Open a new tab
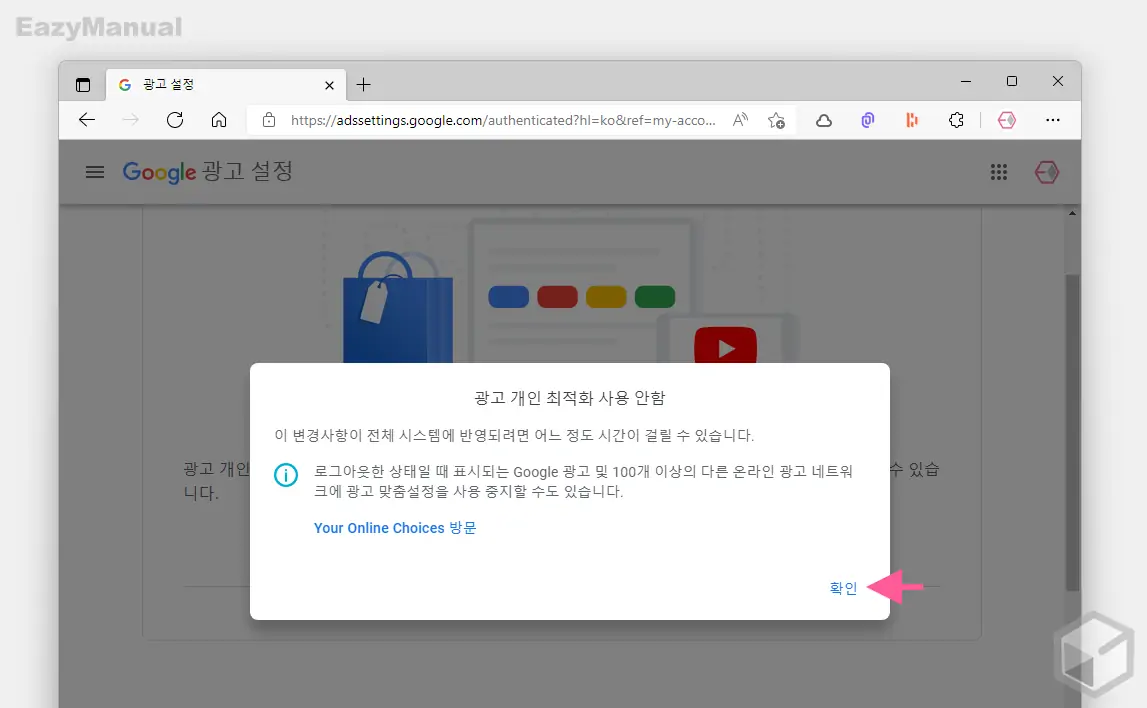 [x=364, y=85]
